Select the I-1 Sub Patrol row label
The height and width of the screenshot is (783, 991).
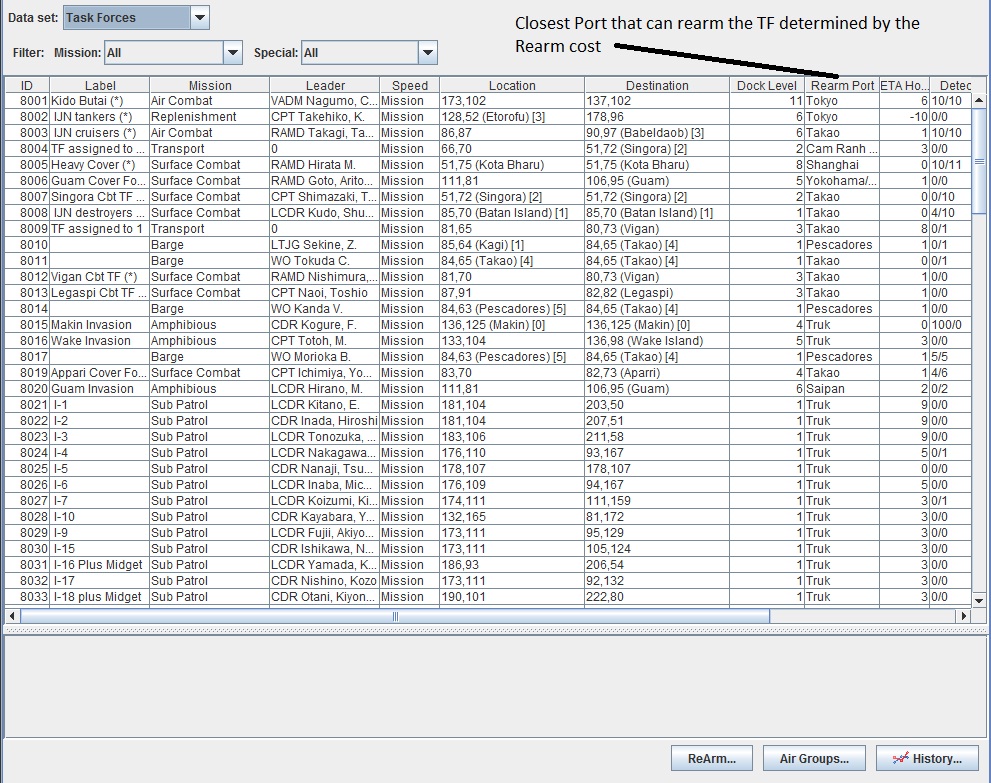point(99,405)
